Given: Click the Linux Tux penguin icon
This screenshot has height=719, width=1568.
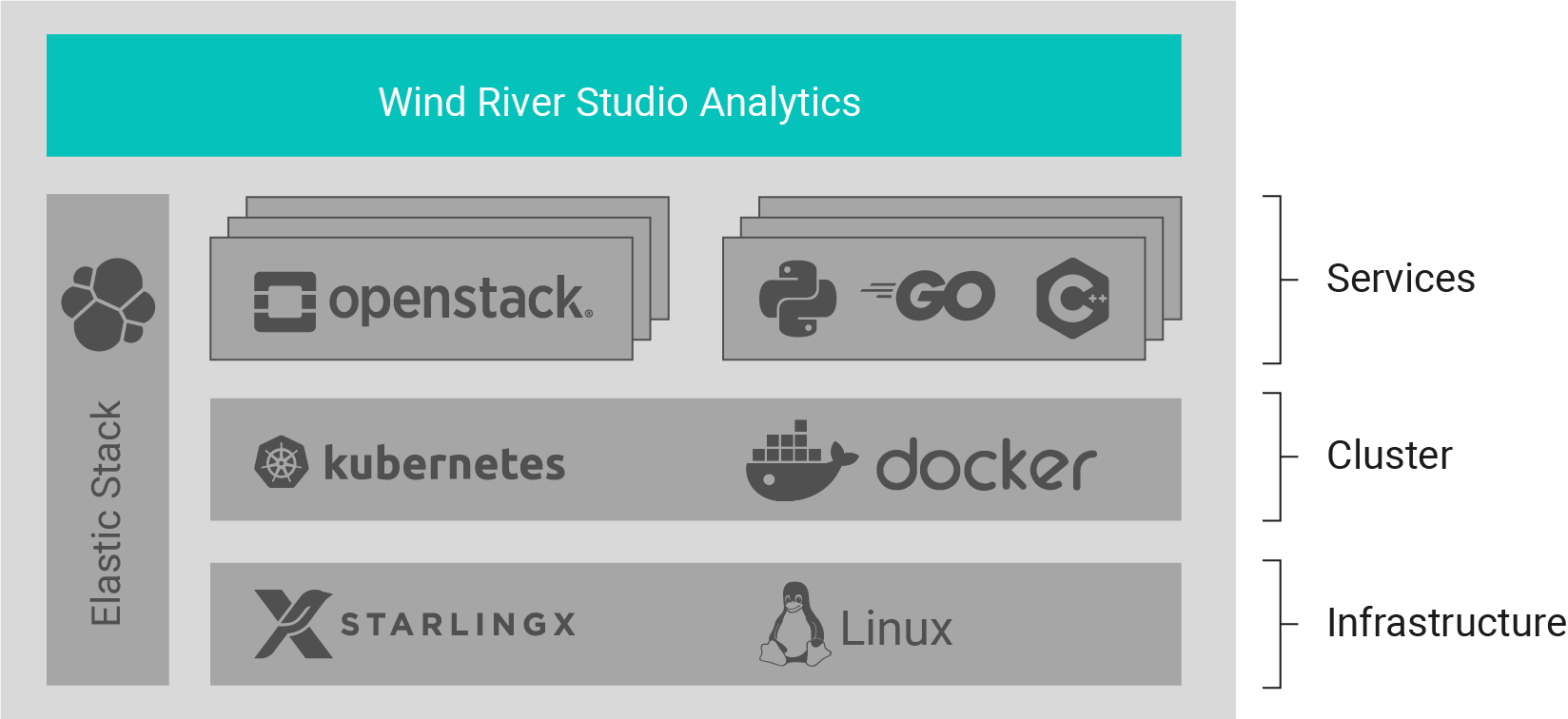Looking at the screenshot, I should [794, 624].
